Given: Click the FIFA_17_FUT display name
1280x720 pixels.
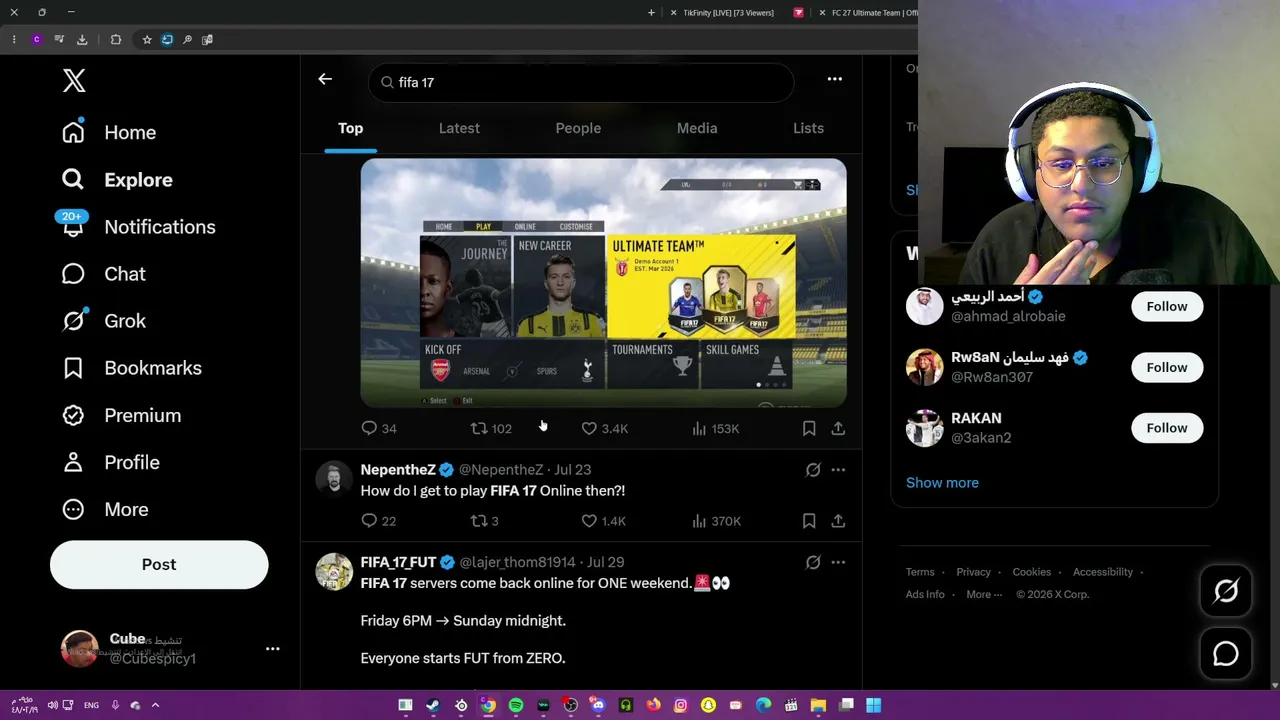Looking at the screenshot, I should 398,562.
